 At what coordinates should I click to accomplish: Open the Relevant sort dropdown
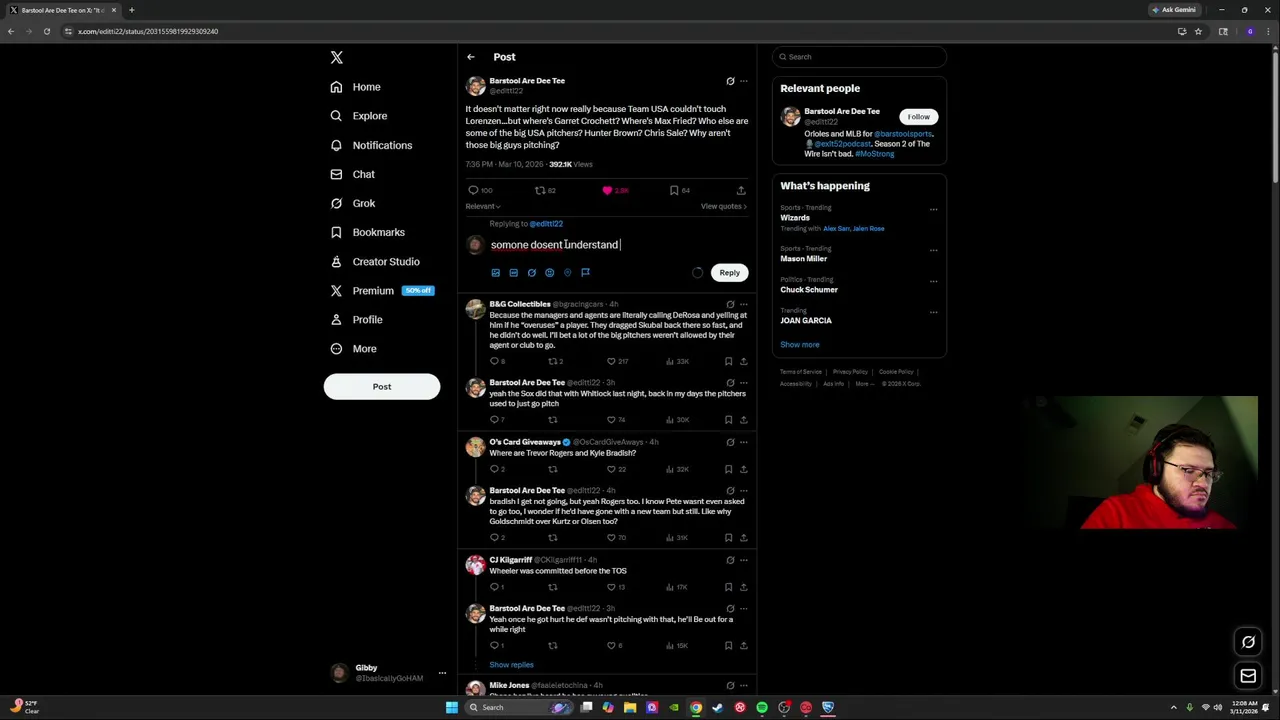483,206
